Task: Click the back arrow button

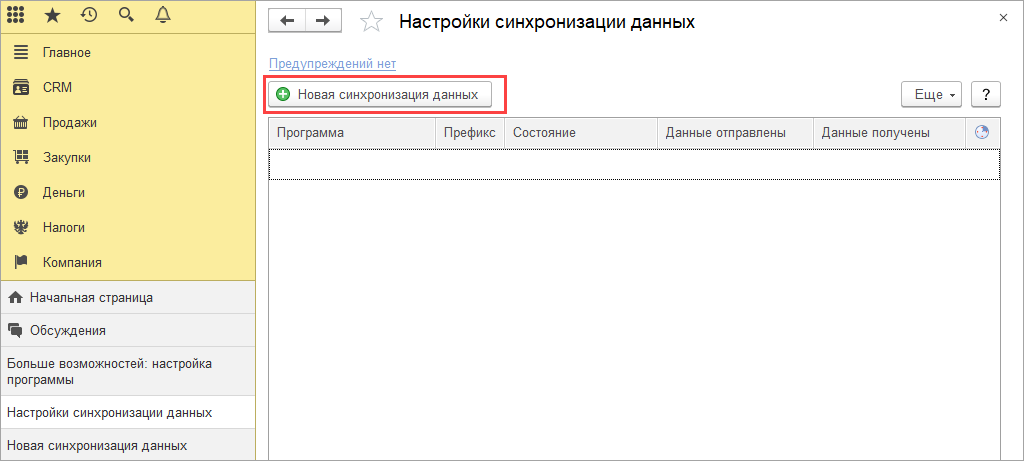Action: [288, 21]
